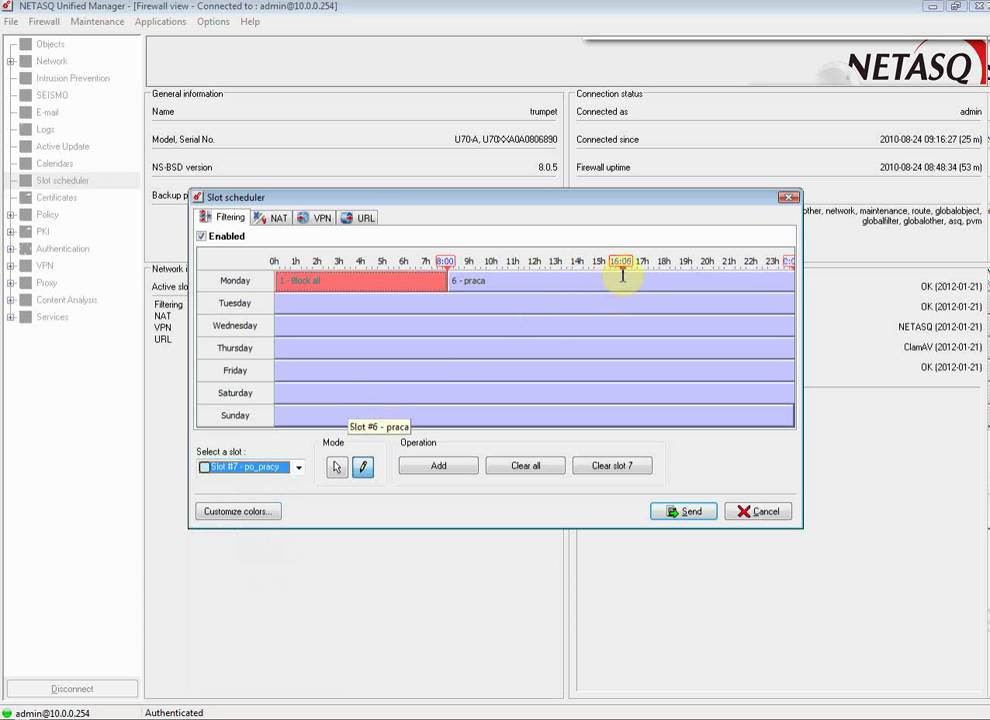Click the Authentication sidebar icon
Image resolution: width=990 pixels, height=720 pixels.
25,249
